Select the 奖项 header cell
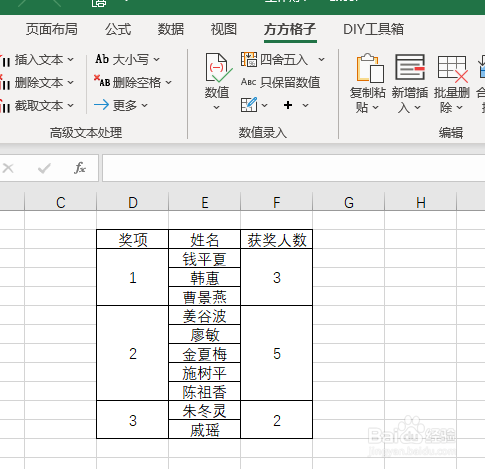The width and height of the screenshot is (485, 469). point(133,239)
